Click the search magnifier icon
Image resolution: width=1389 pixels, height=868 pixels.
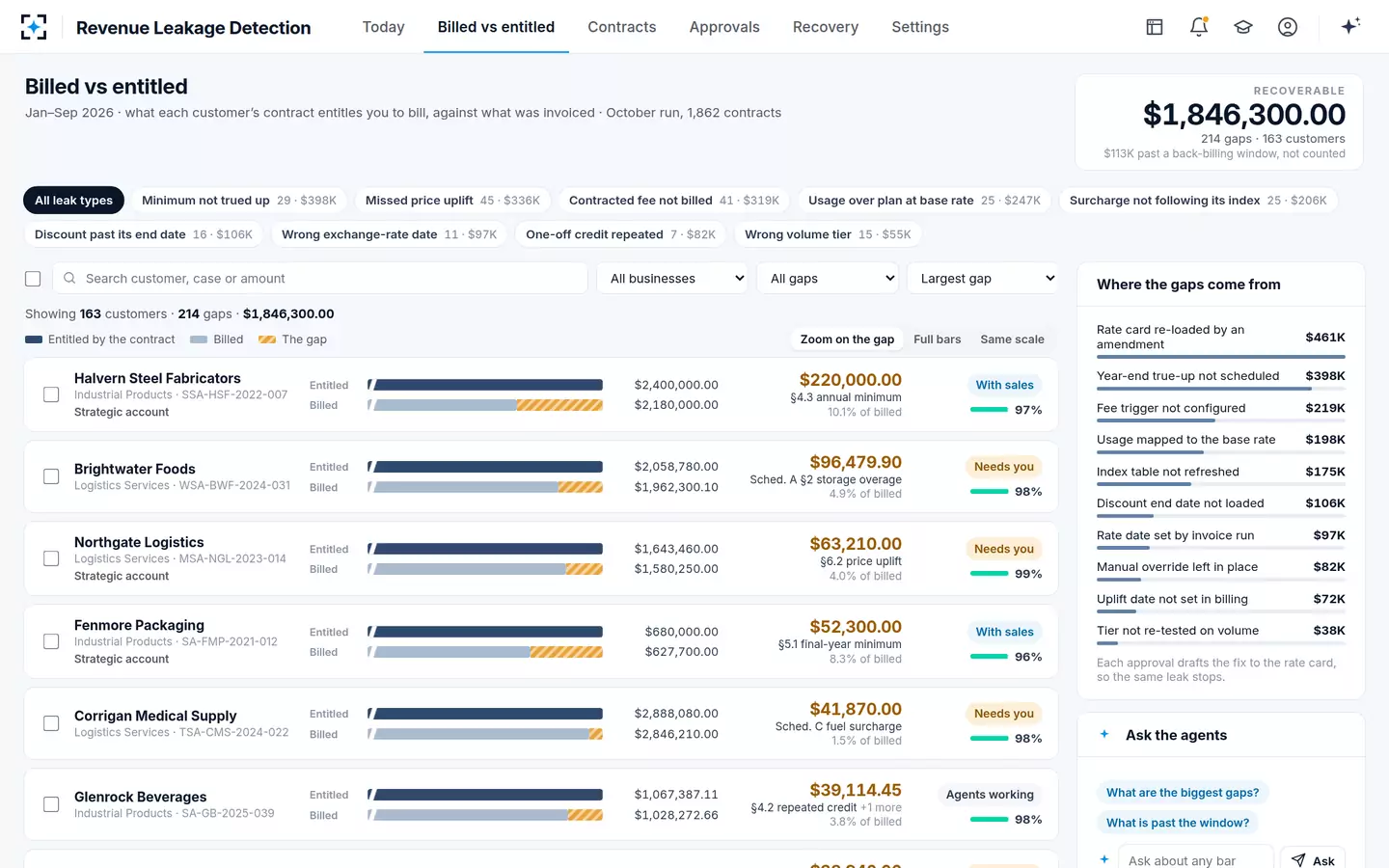click(69, 278)
